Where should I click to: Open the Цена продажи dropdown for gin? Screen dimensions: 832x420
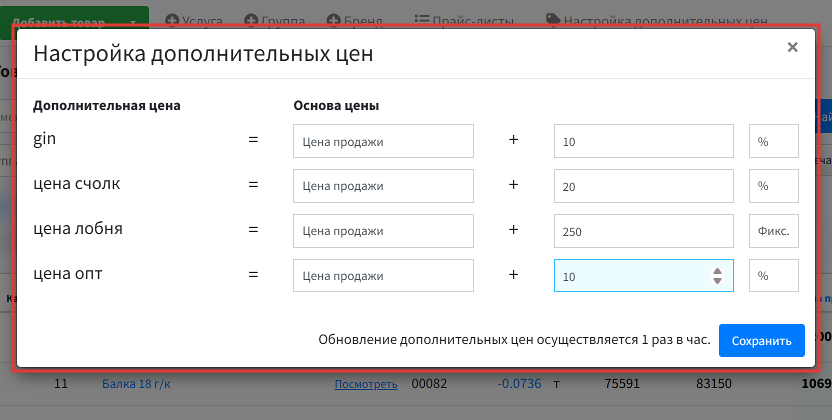[383, 141]
